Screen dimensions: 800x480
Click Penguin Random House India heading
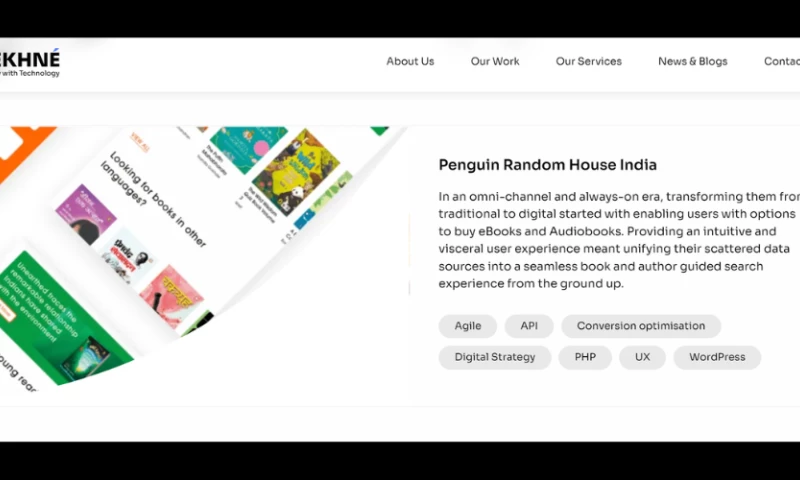pos(547,165)
